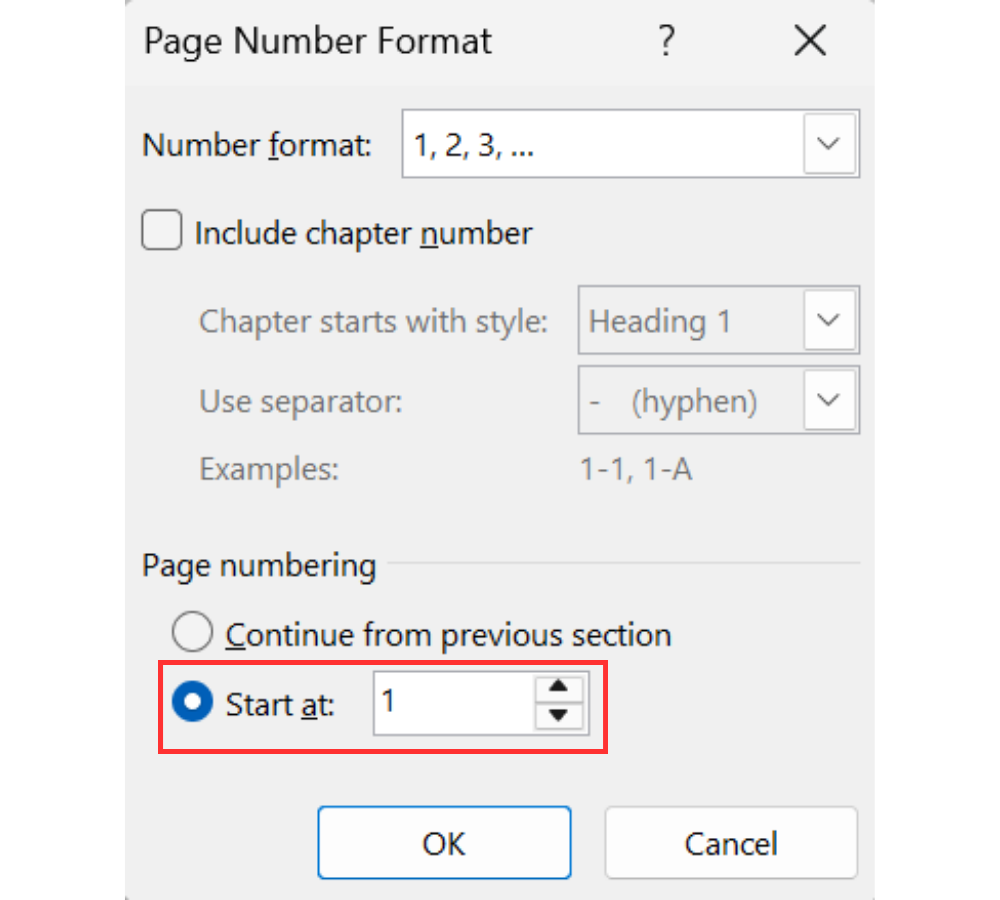
Task: Select the Number format combo box
Action: pyautogui.click(x=630, y=144)
